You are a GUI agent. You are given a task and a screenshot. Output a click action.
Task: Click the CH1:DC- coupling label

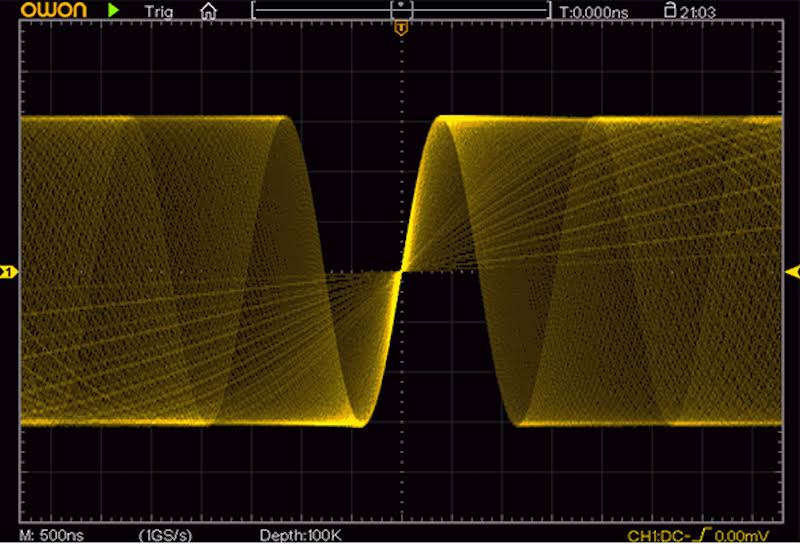pyautogui.click(x=659, y=536)
